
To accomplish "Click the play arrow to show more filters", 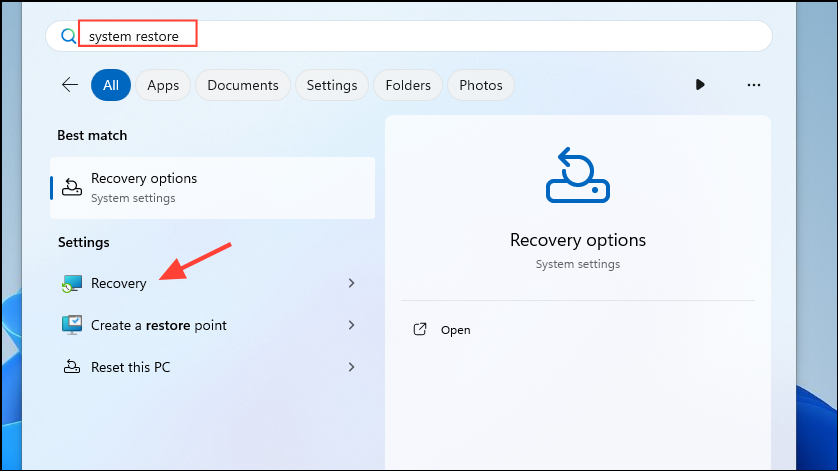I will click(700, 84).
